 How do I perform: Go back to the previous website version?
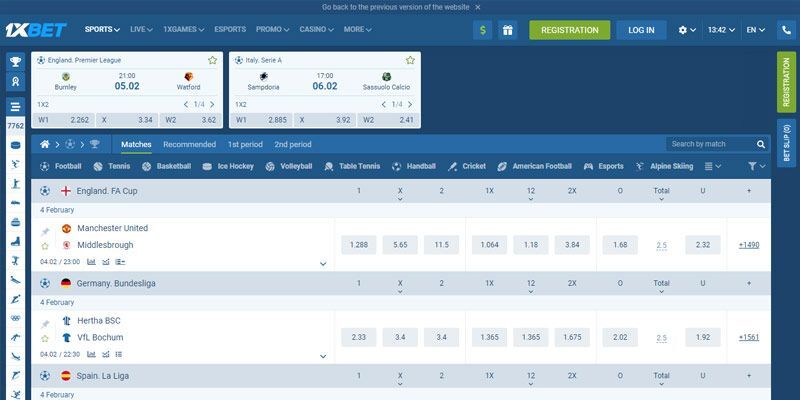tap(395, 7)
